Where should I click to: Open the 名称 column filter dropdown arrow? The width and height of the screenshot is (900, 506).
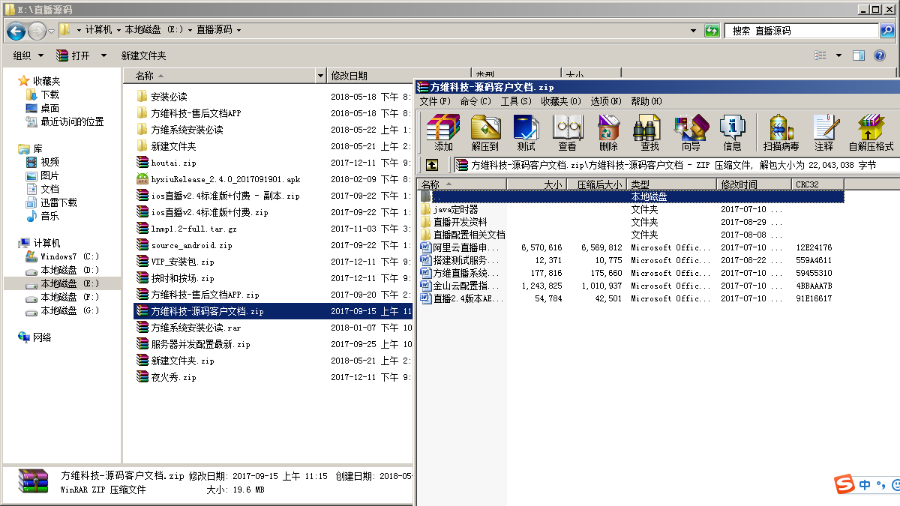[x=320, y=76]
